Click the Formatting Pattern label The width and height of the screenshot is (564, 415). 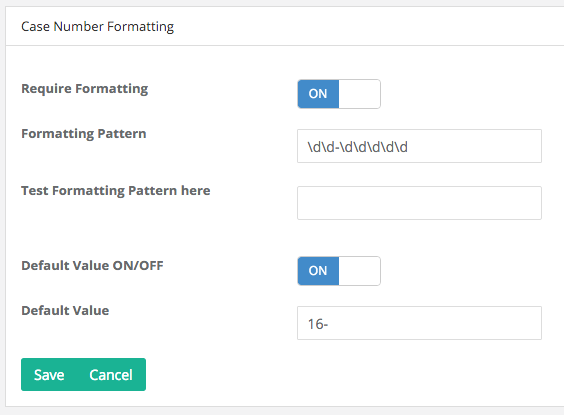coord(84,134)
